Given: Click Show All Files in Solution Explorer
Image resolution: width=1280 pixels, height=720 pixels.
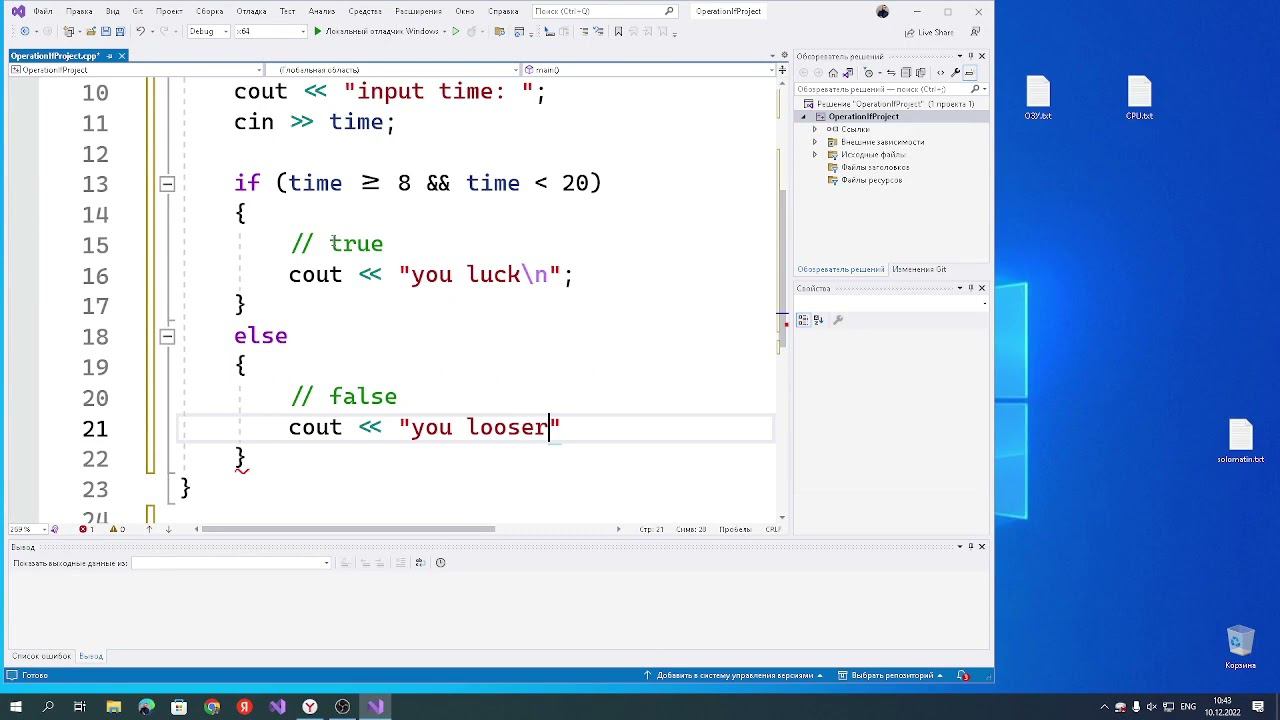Looking at the screenshot, I should pyautogui.click(x=922, y=73).
